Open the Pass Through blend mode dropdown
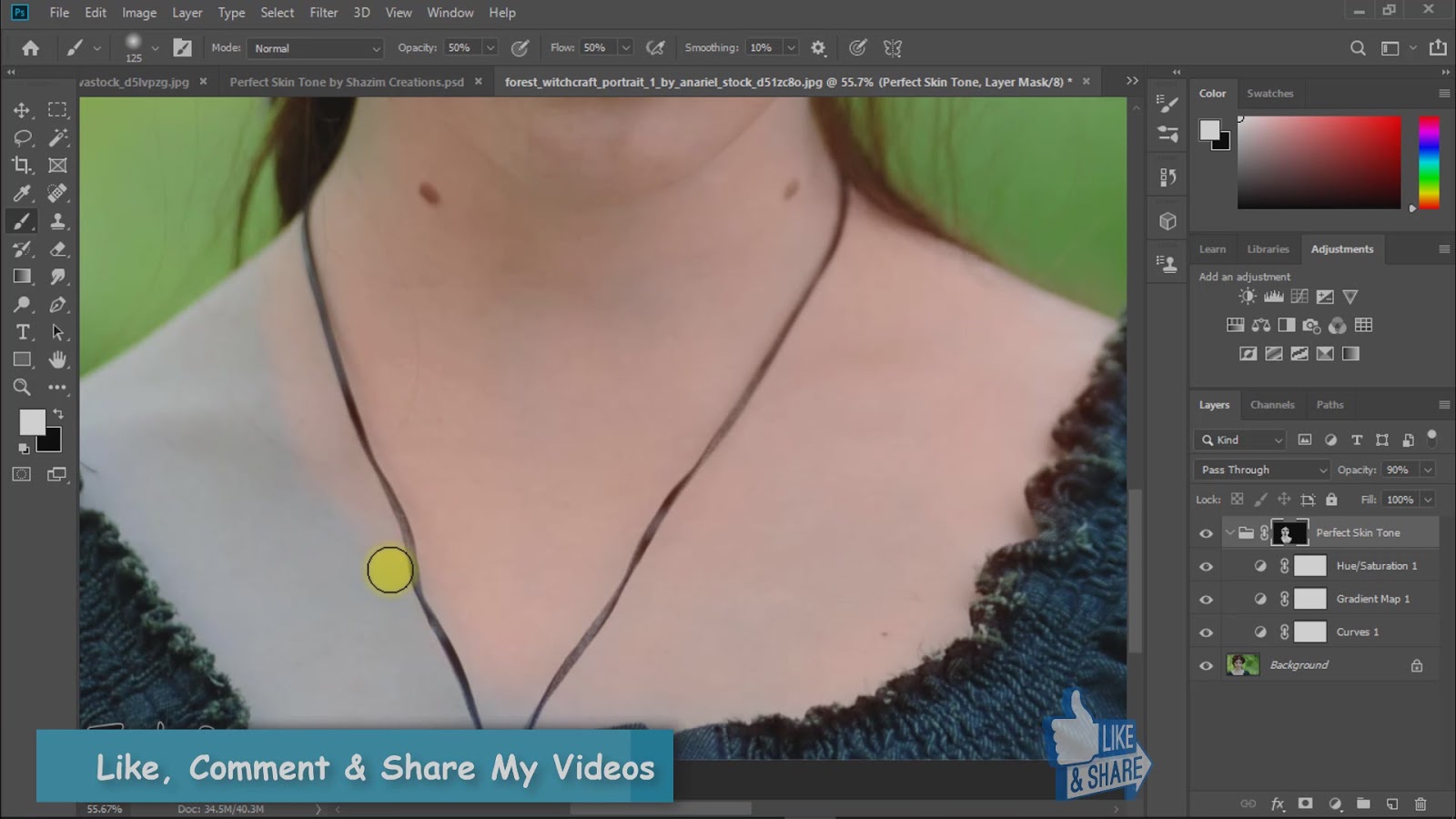The width and height of the screenshot is (1456, 819). 1260,470
